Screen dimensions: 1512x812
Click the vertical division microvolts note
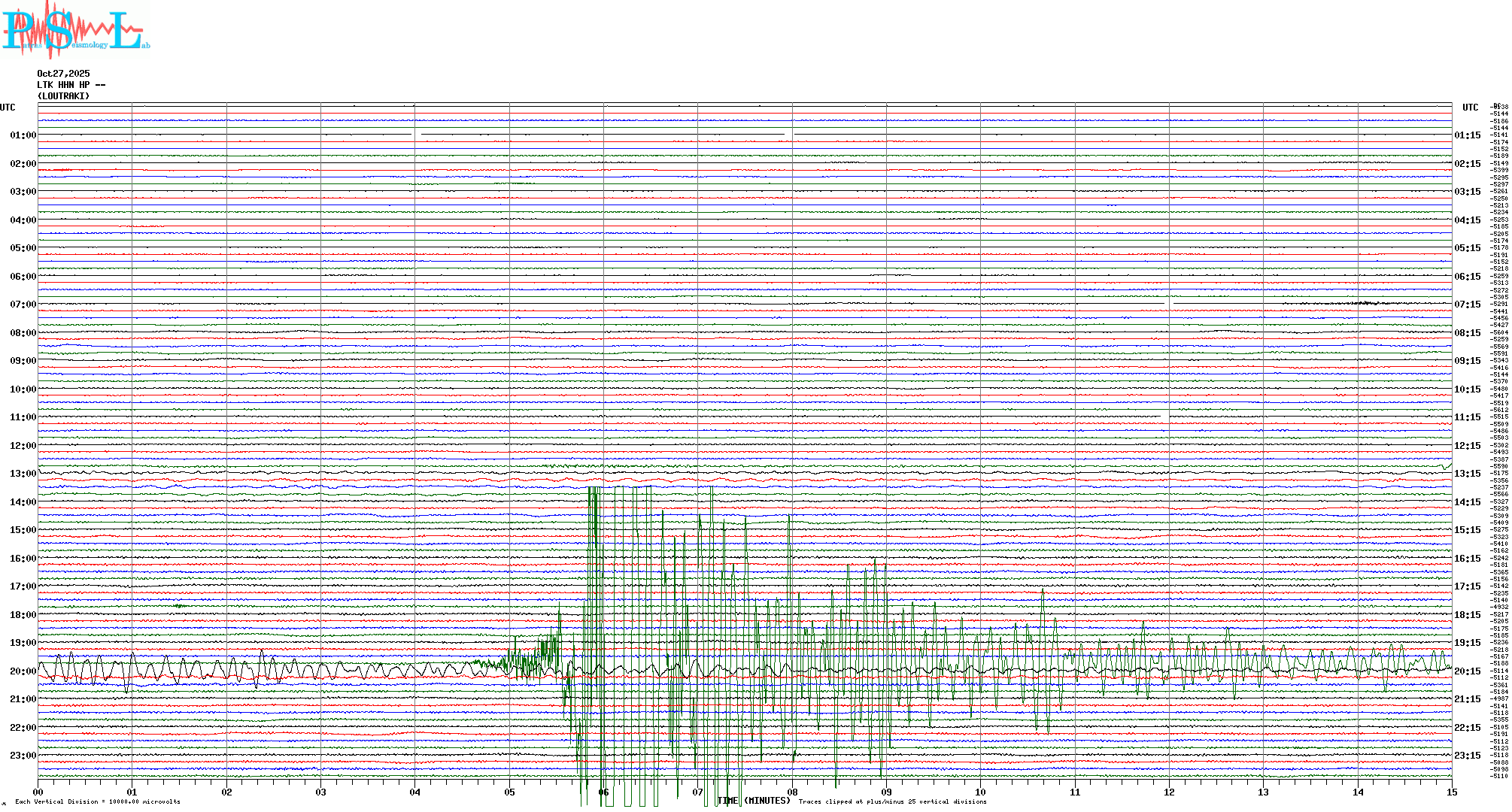point(98,801)
